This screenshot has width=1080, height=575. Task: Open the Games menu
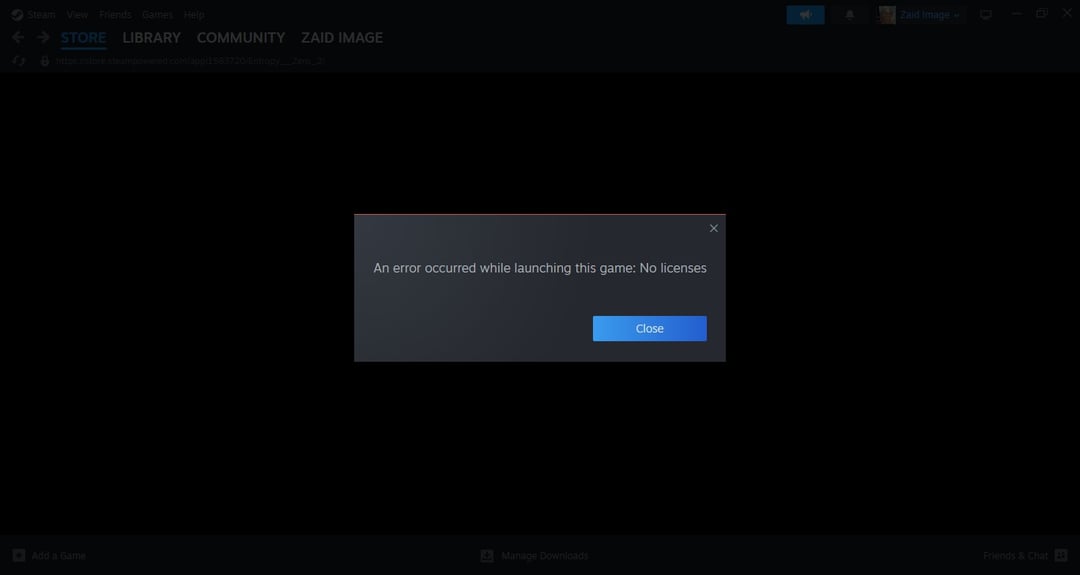[x=157, y=15]
